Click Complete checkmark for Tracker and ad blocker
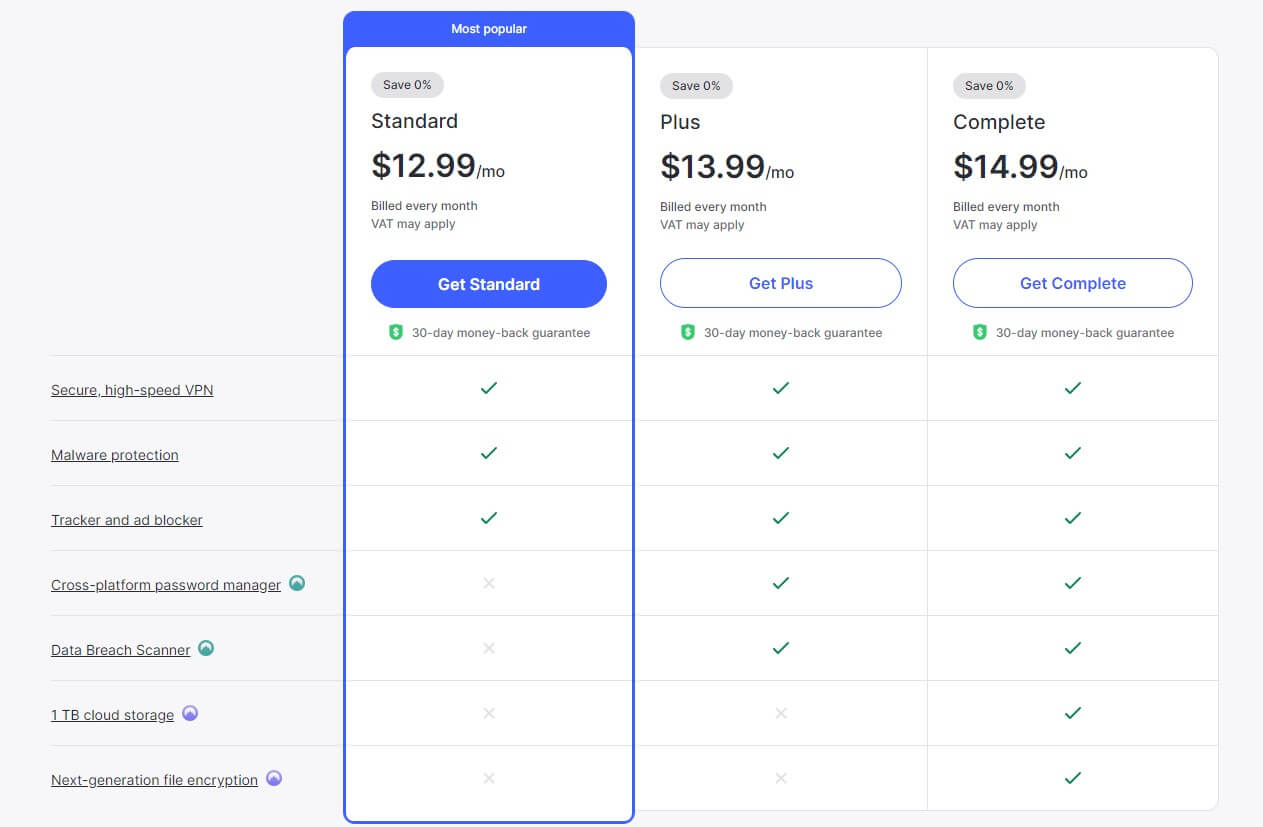 pyautogui.click(x=1073, y=518)
